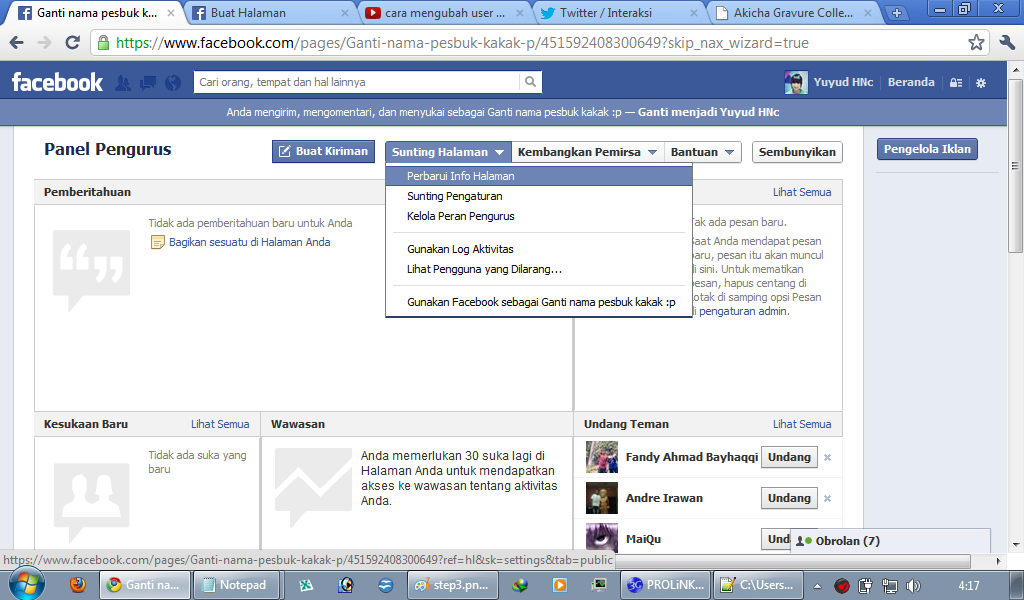Open Obrolan (7) chat bar

(890, 541)
